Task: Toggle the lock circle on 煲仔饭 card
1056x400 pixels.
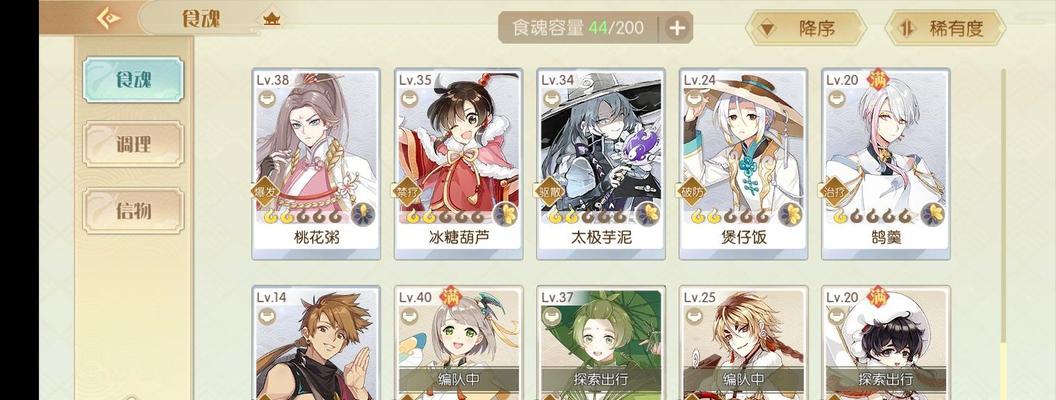Action: tap(694, 99)
